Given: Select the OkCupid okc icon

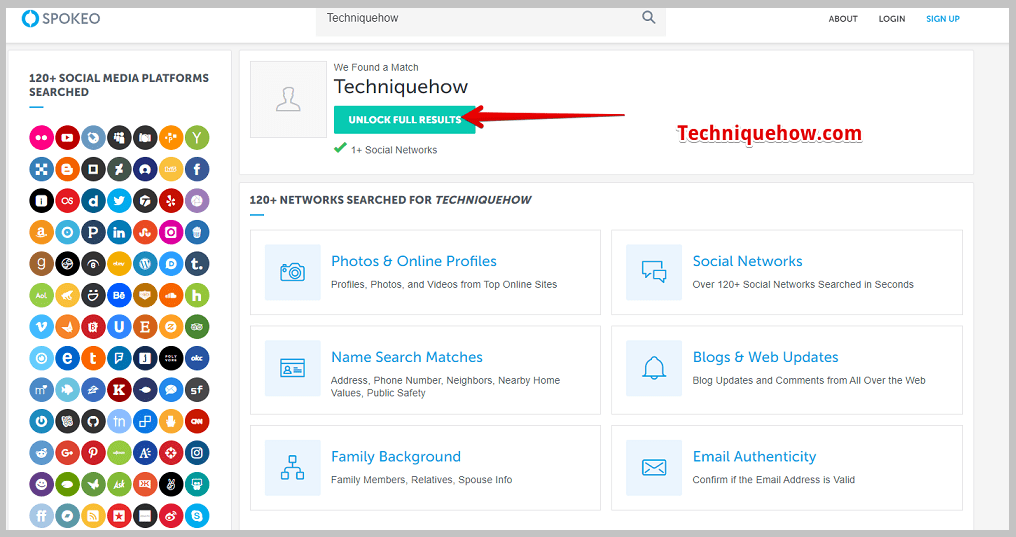Looking at the screenshot, I should coord(197,358).
